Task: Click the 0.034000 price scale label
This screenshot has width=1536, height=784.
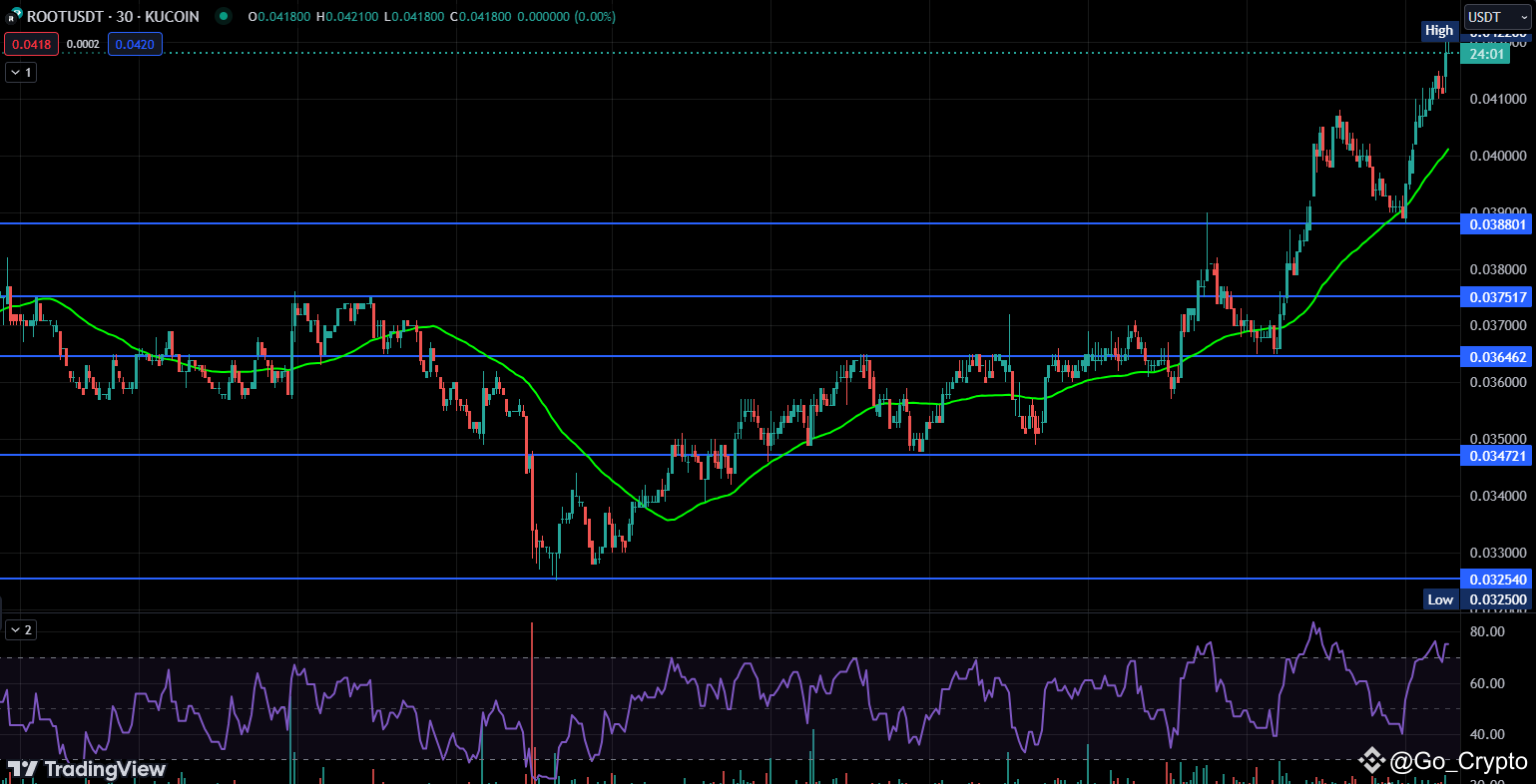Action: [1498, 496]
